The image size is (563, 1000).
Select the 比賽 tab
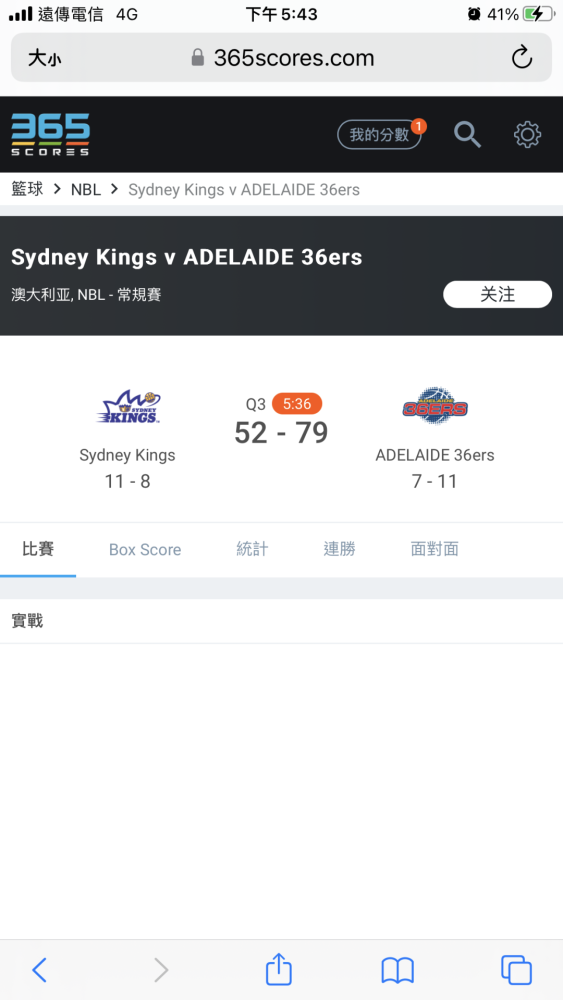tap(38, 549)
